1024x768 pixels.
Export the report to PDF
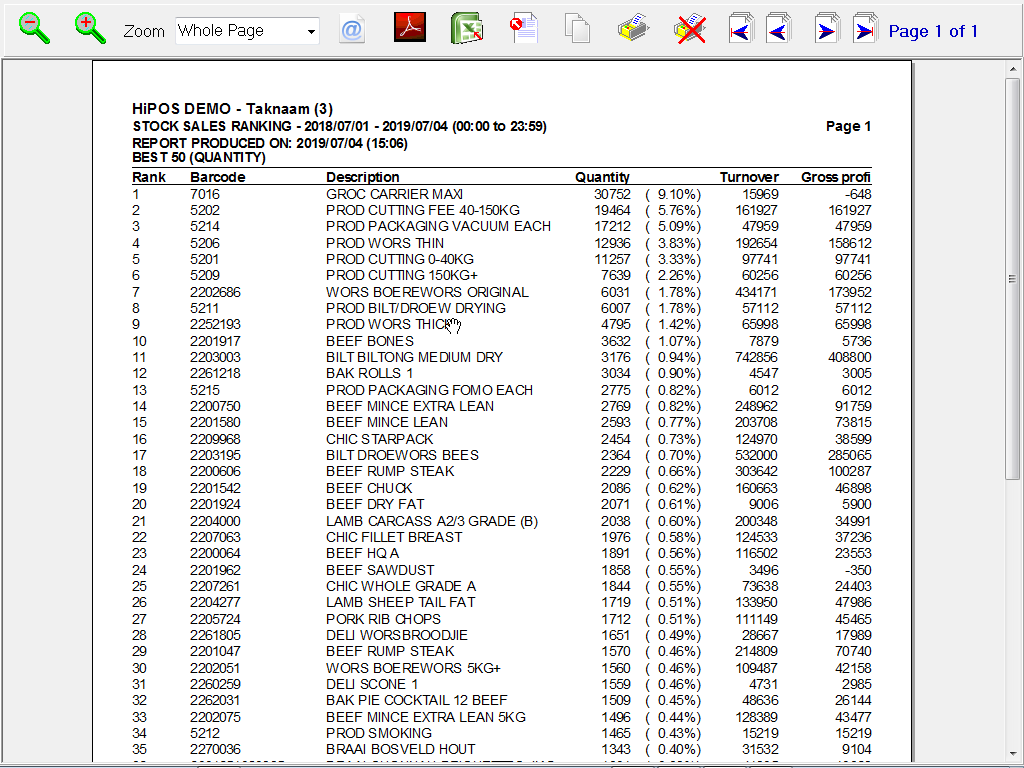tap(410, 27)
